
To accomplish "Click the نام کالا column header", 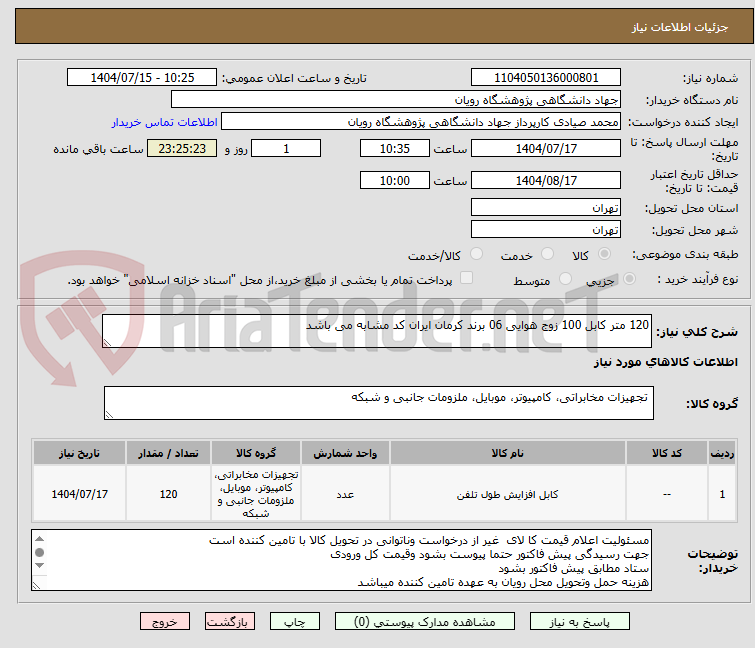I will coord(508,453).
